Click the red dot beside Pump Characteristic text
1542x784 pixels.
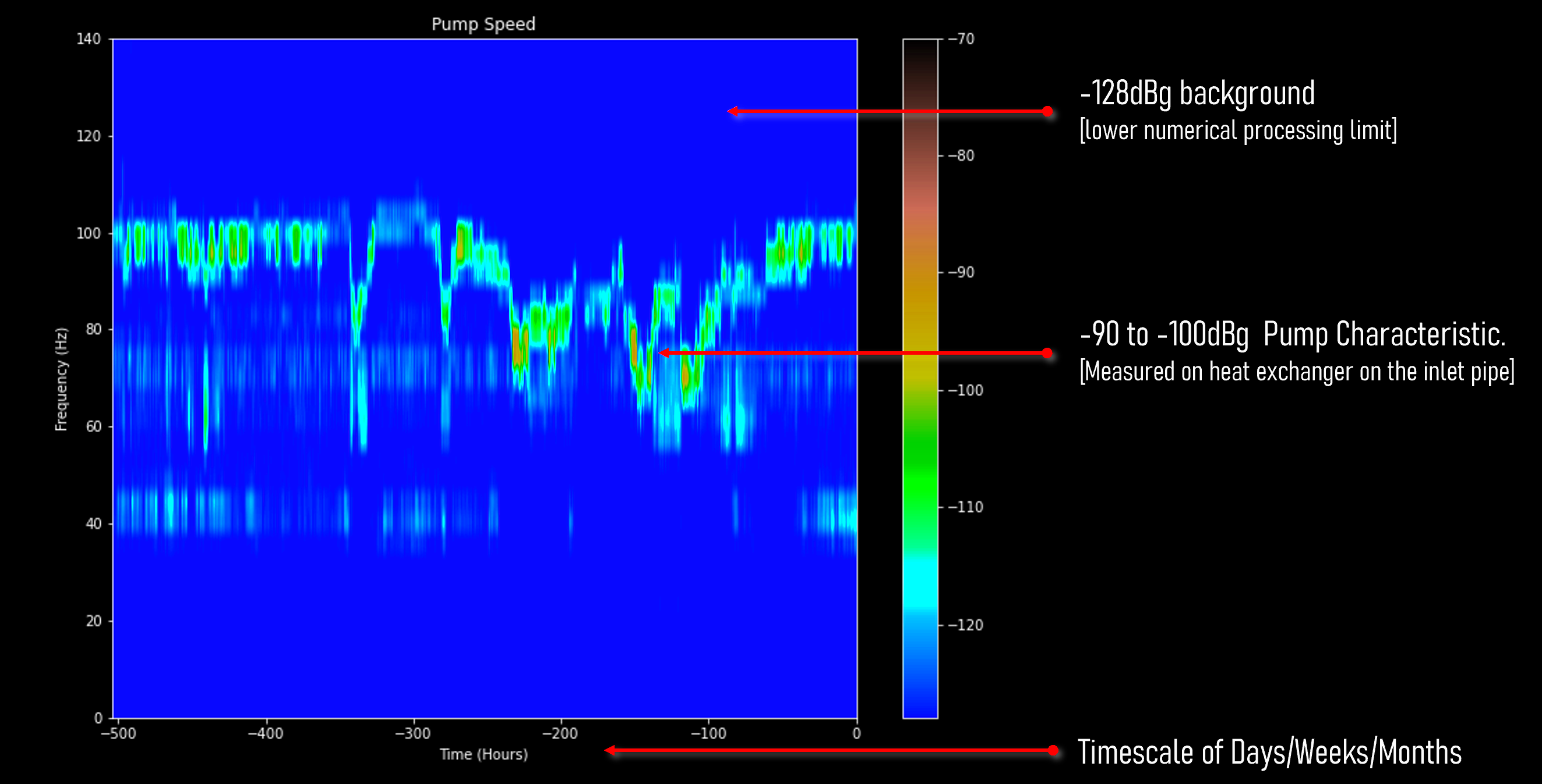pos(1047,353)
